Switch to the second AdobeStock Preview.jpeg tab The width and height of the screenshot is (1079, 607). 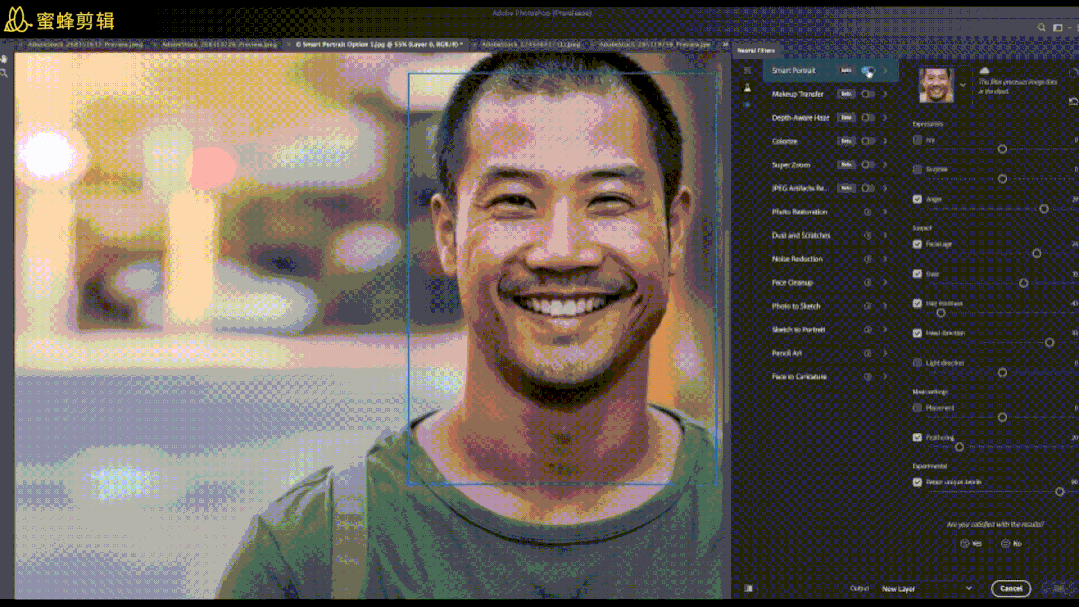(x=220, y=44)
